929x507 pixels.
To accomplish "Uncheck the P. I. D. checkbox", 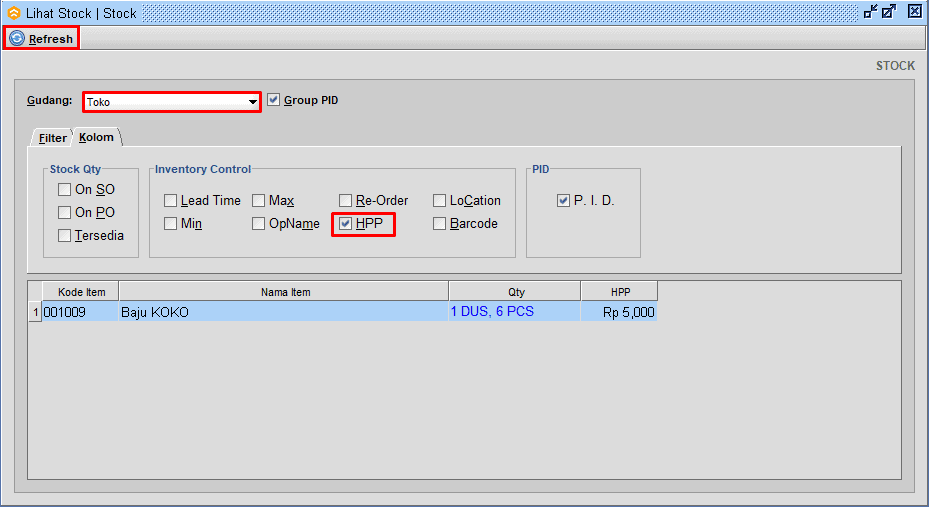I will (564, 201).
